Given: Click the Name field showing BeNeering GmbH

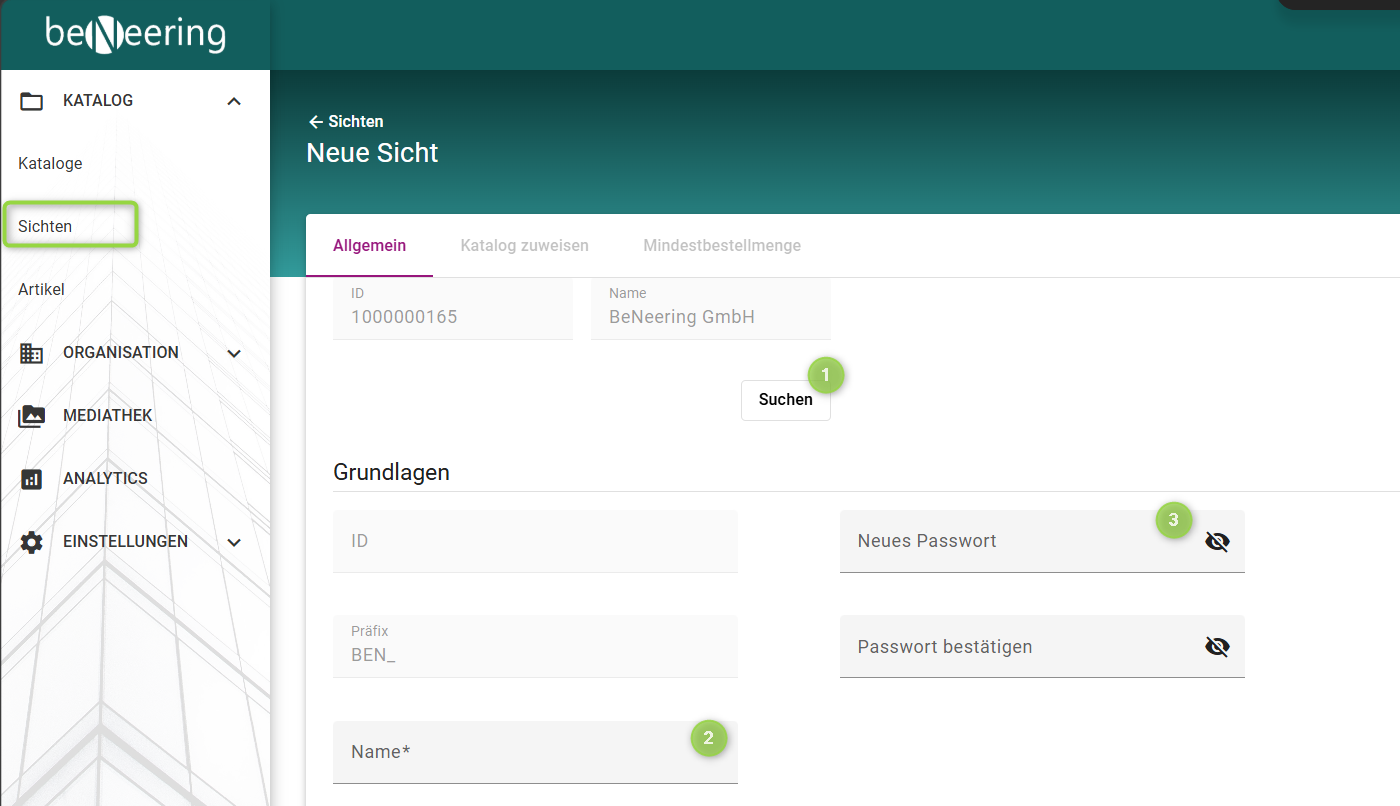Looking at the screenshot, I should [x=711, y=308].
